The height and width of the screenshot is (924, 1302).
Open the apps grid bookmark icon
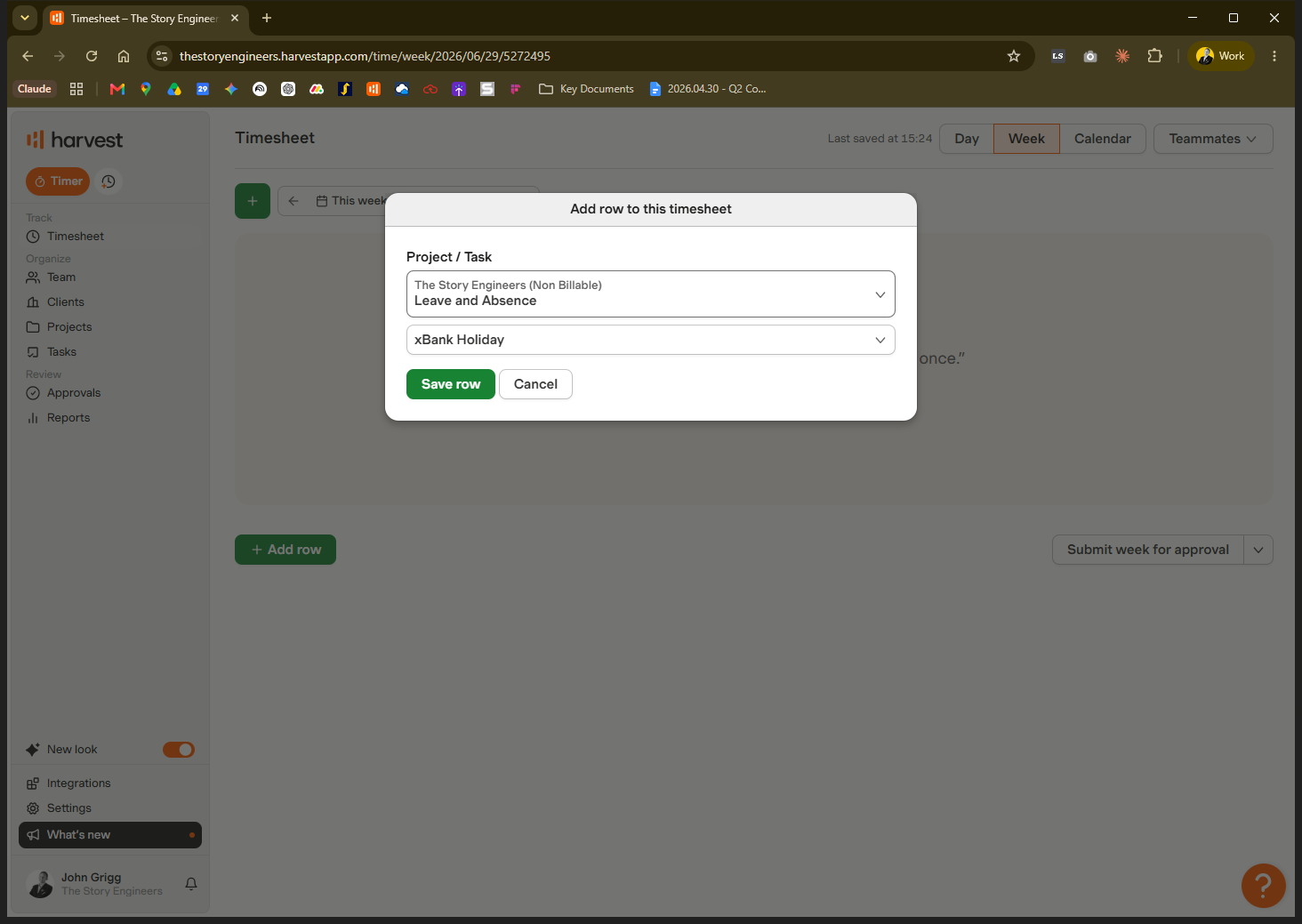pos(76,89)
